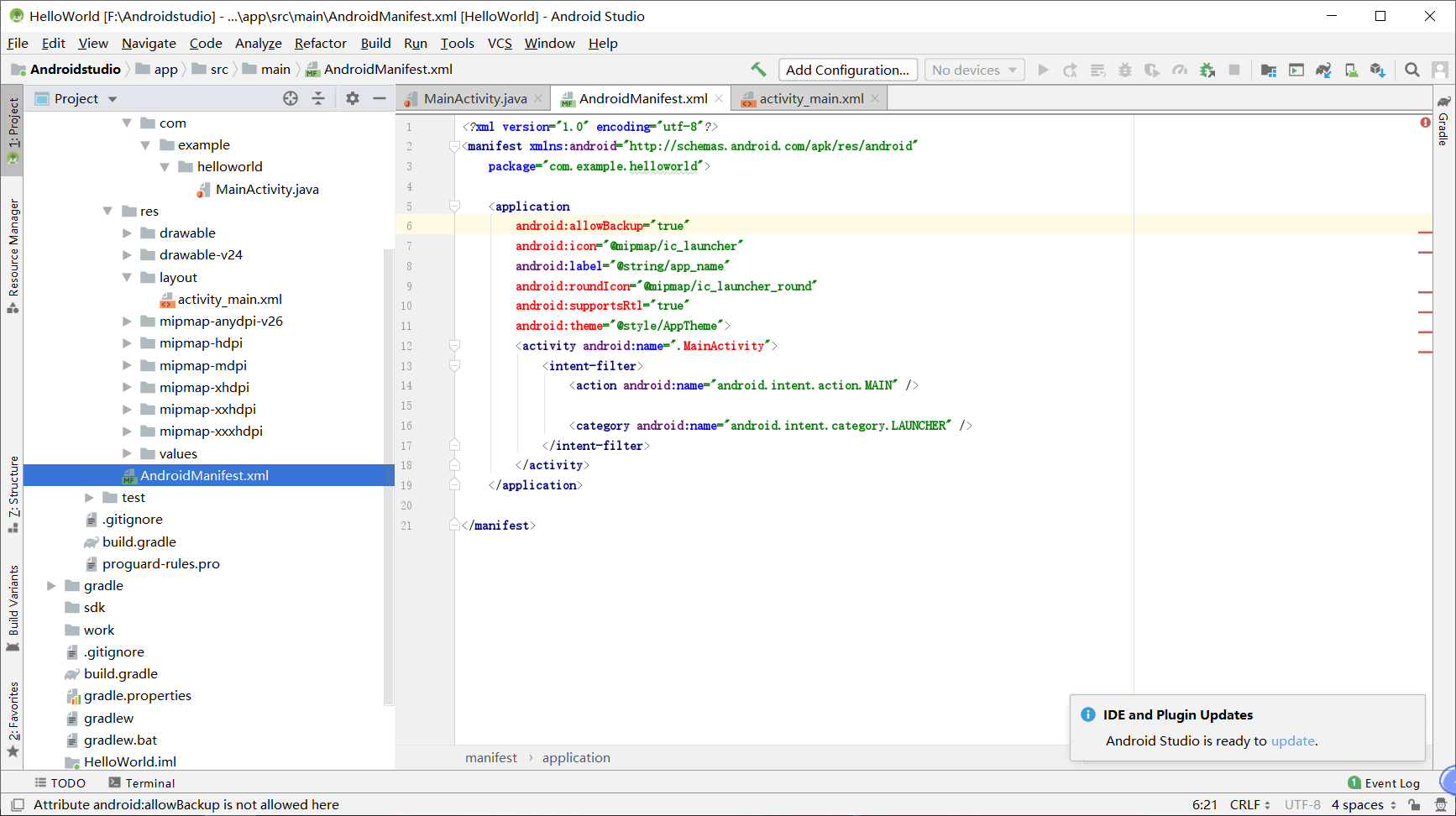Toggle the Z: Structure side panel
The height and width of the screenshot is (816, 1456).
13,494
